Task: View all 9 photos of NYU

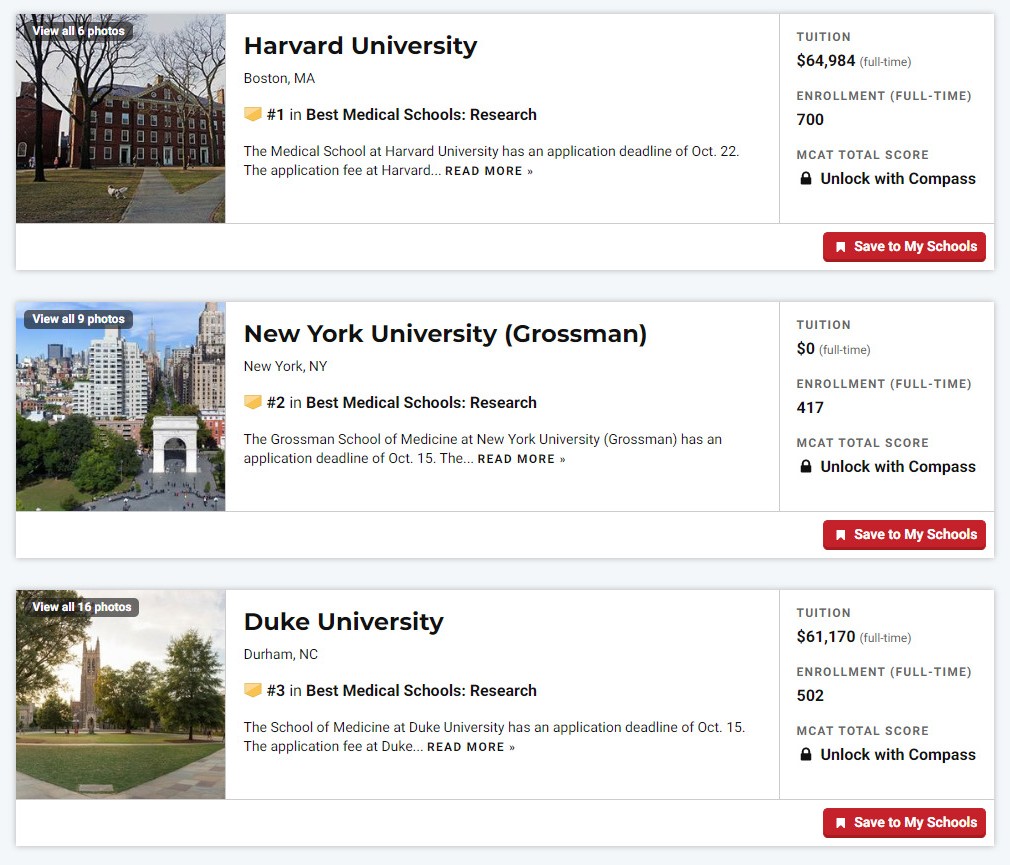Action: point(78,319)
